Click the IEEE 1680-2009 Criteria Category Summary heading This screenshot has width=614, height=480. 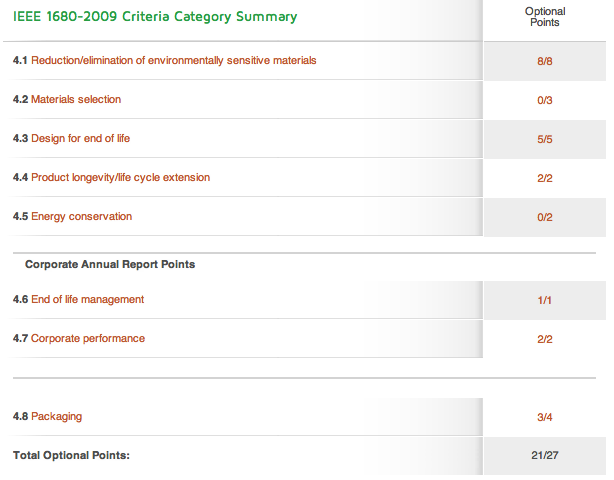(x=155, y=17)
